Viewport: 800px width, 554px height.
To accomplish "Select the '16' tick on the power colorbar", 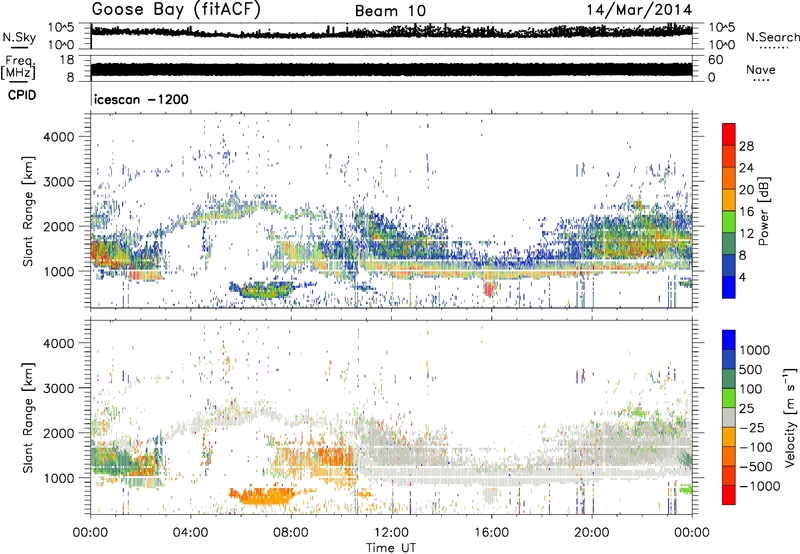I will point(746,212).
